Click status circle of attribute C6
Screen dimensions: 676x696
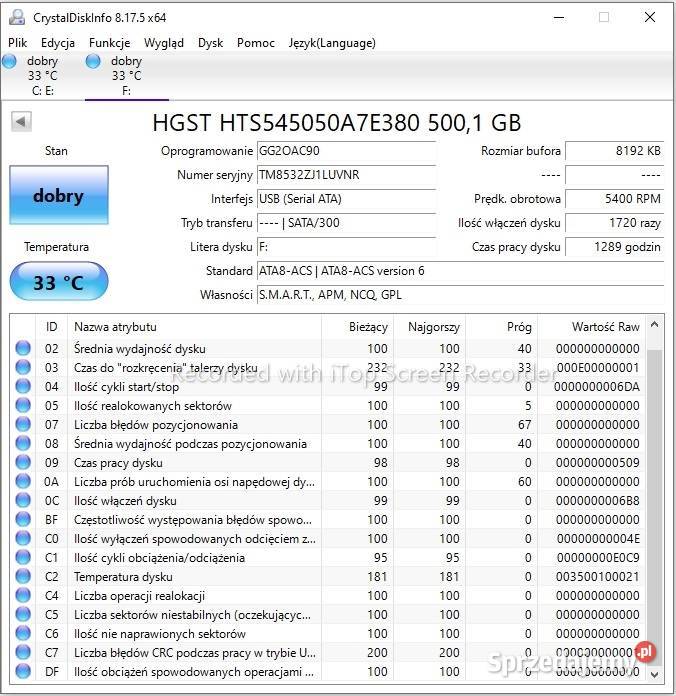(x=23, y=633)
